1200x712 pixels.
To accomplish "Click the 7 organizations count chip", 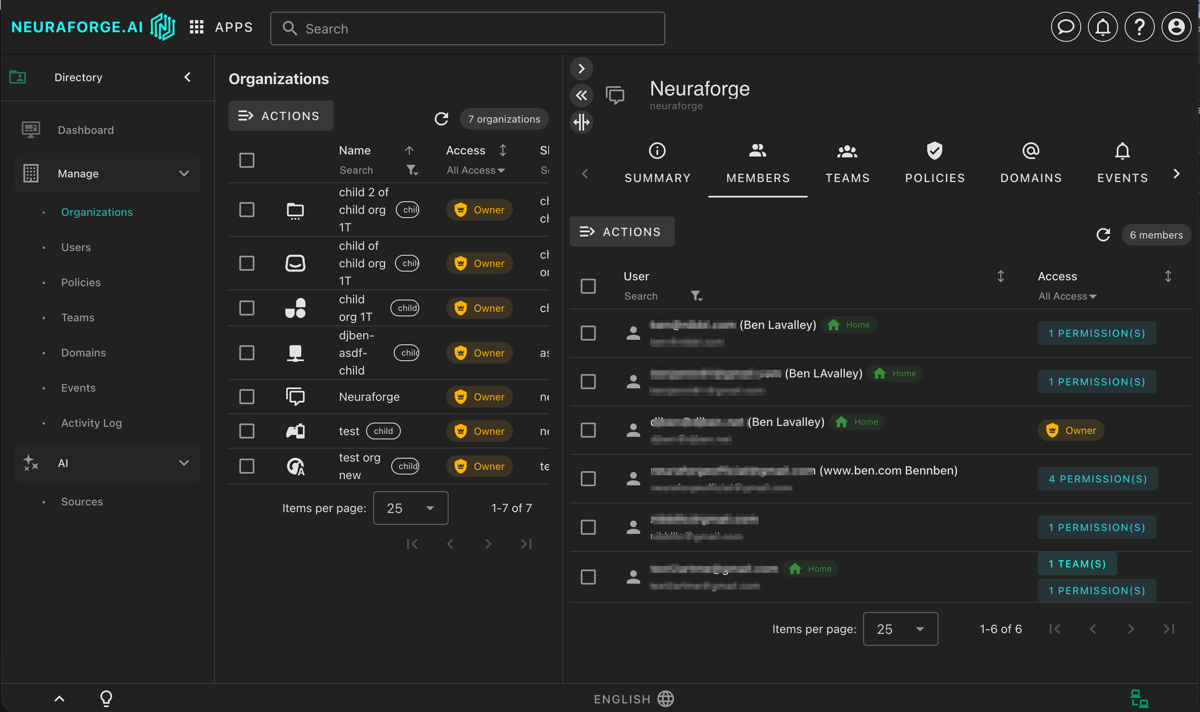I will [x=504, y=119].
